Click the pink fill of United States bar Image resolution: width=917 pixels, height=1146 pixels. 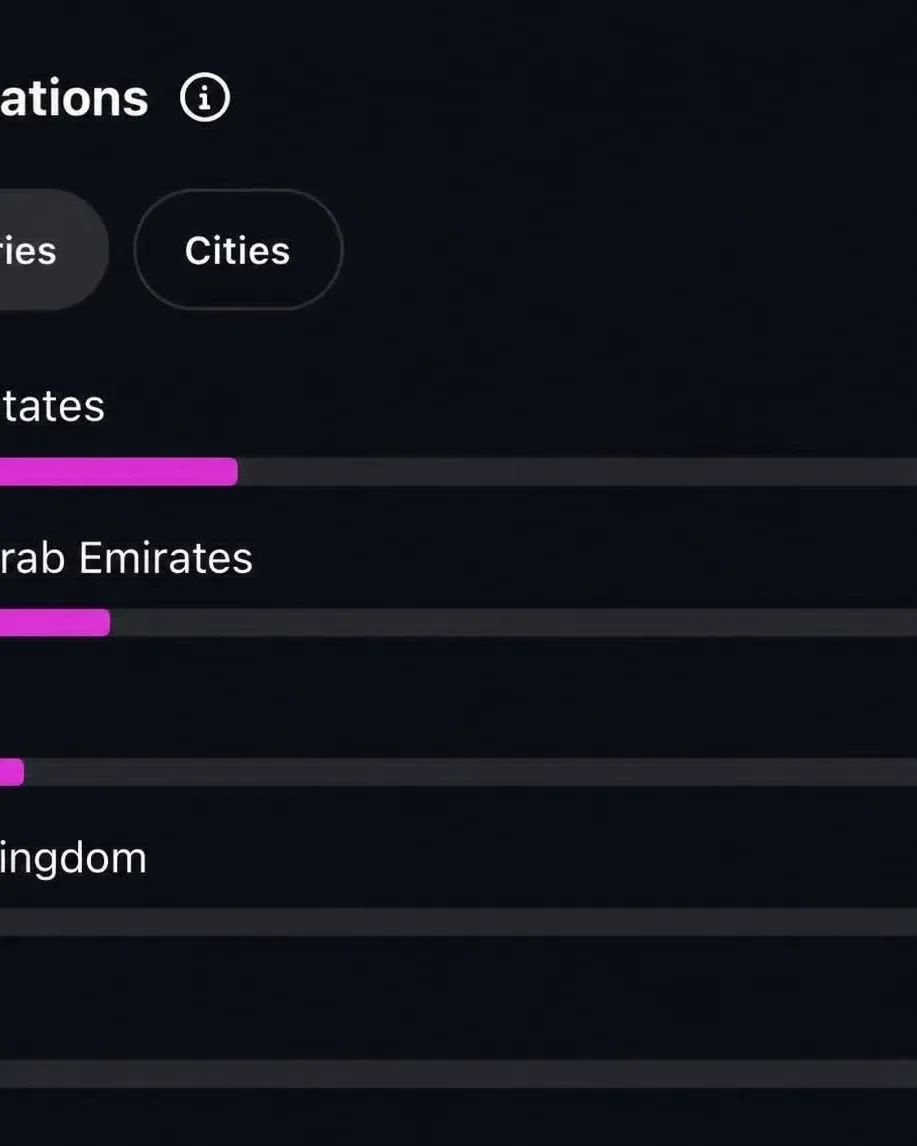click(118, 471)
